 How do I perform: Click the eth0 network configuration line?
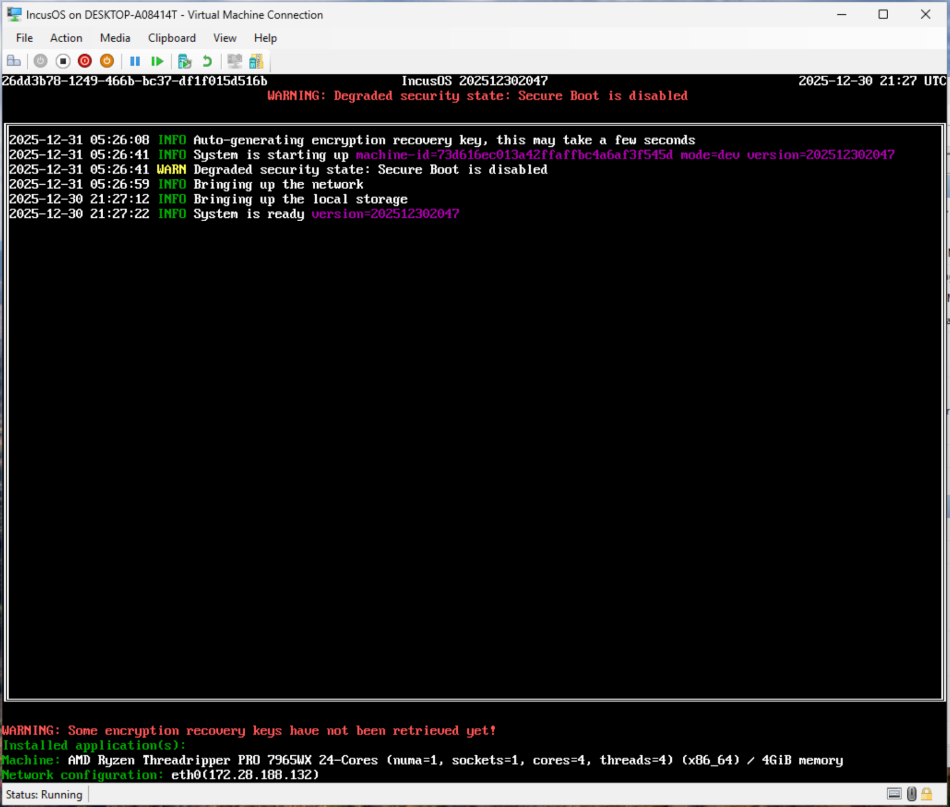(160, 774)
